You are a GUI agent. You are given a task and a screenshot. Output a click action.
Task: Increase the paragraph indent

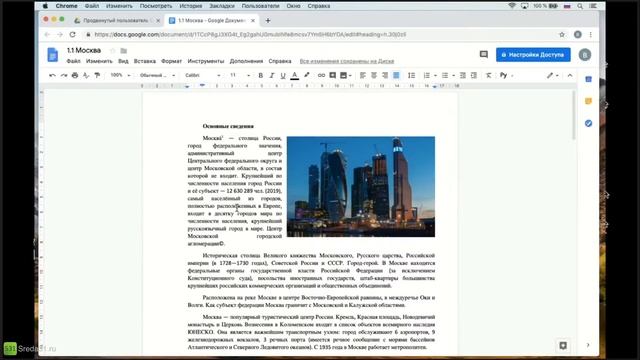click(473, 76)
